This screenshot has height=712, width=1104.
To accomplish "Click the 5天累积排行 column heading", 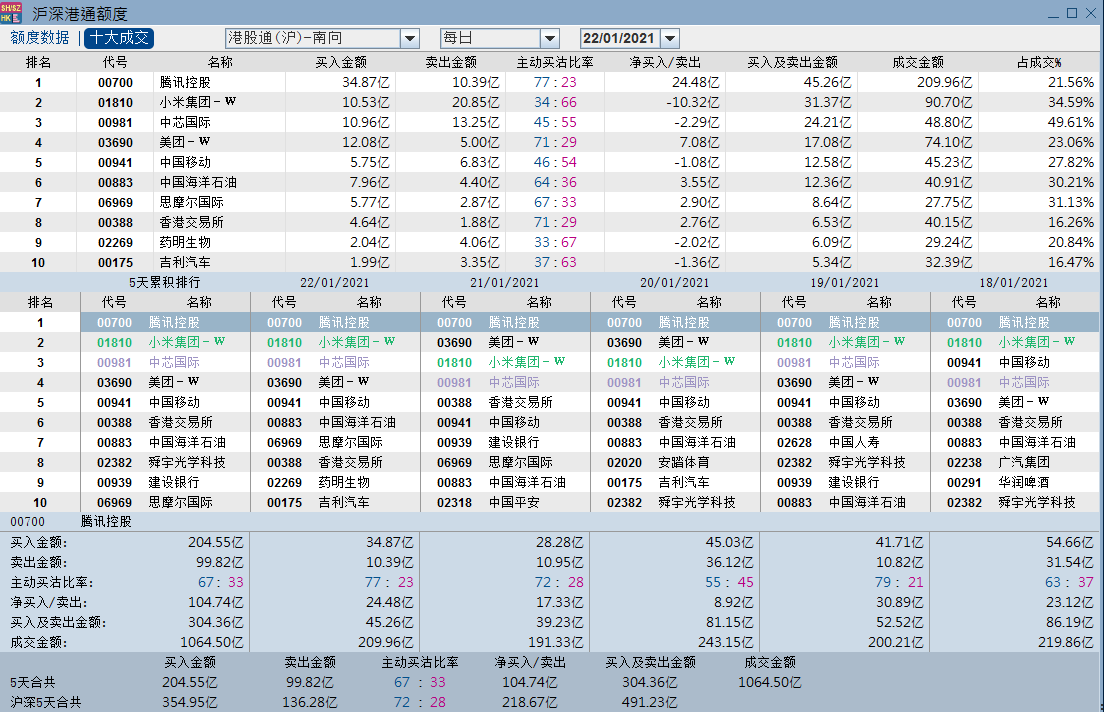I will (x=165, y=282).
